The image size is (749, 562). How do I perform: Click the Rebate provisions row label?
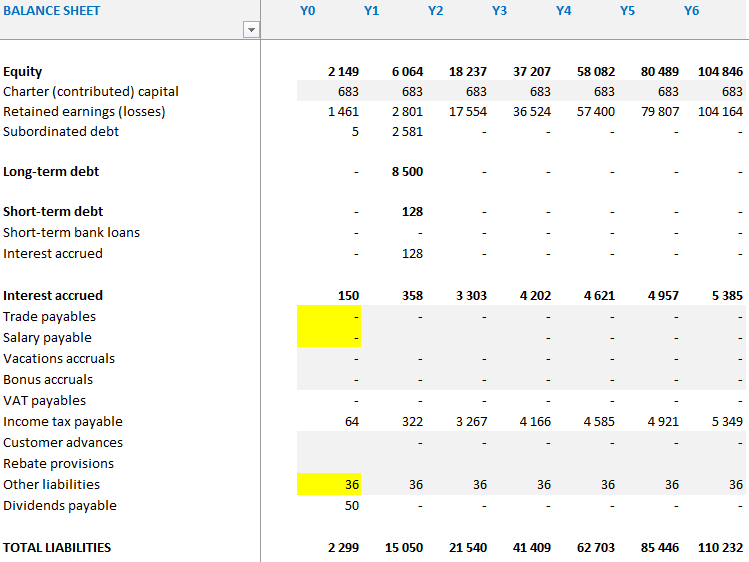coord(58,464)
